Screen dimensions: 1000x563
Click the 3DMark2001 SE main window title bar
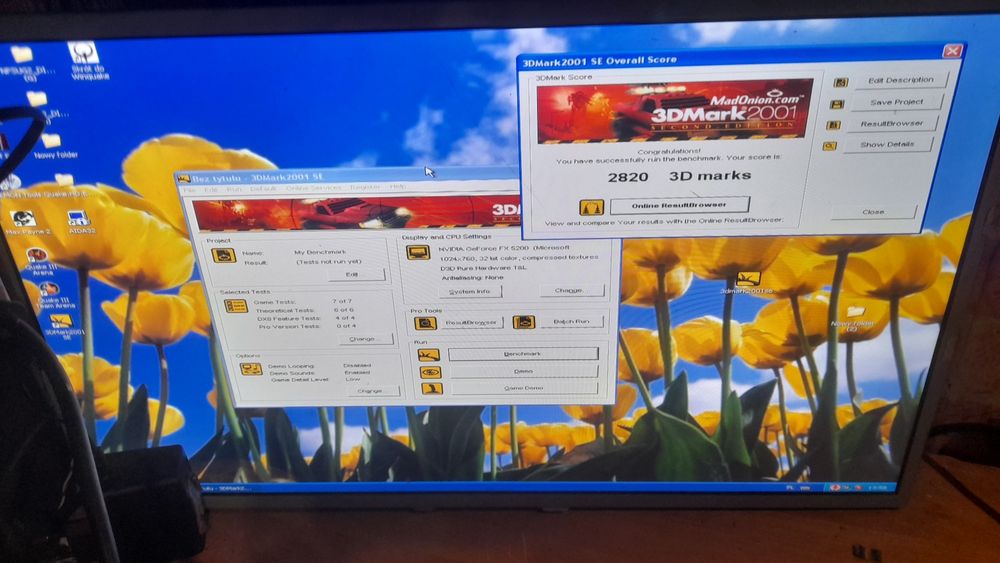pos(348,177)
